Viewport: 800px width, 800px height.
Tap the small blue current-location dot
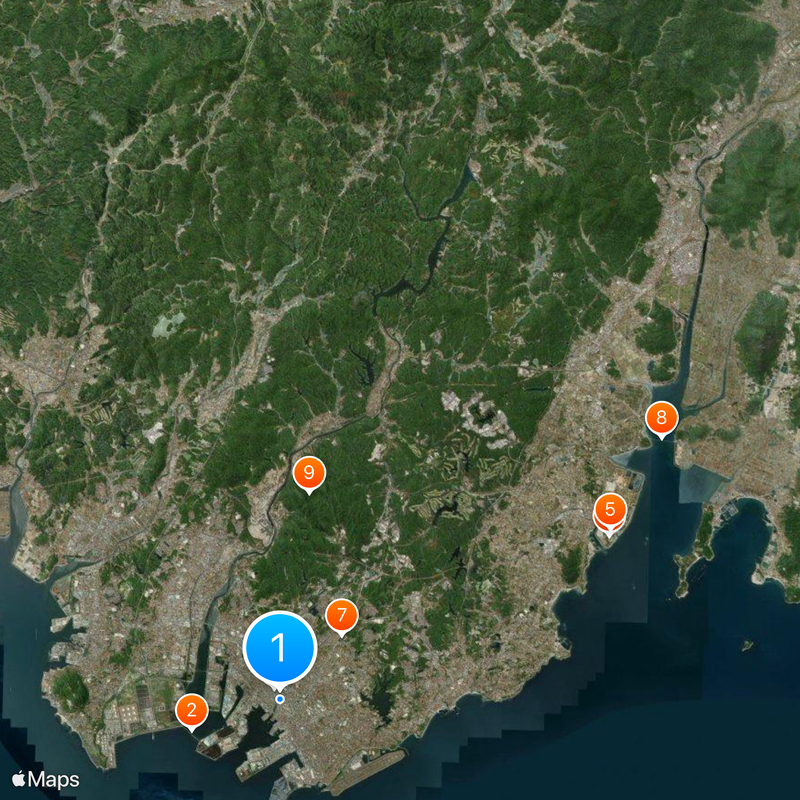280,699
